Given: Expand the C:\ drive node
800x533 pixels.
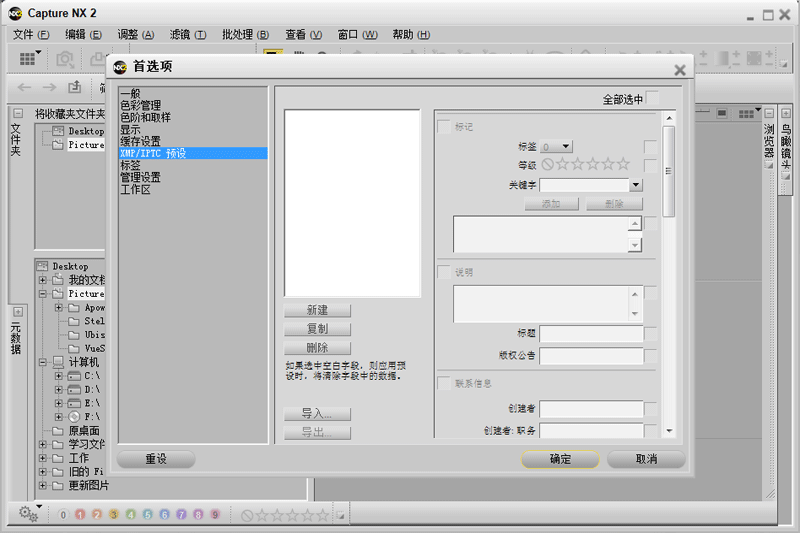Looking at the screenshot, I should tap(59, 376).
